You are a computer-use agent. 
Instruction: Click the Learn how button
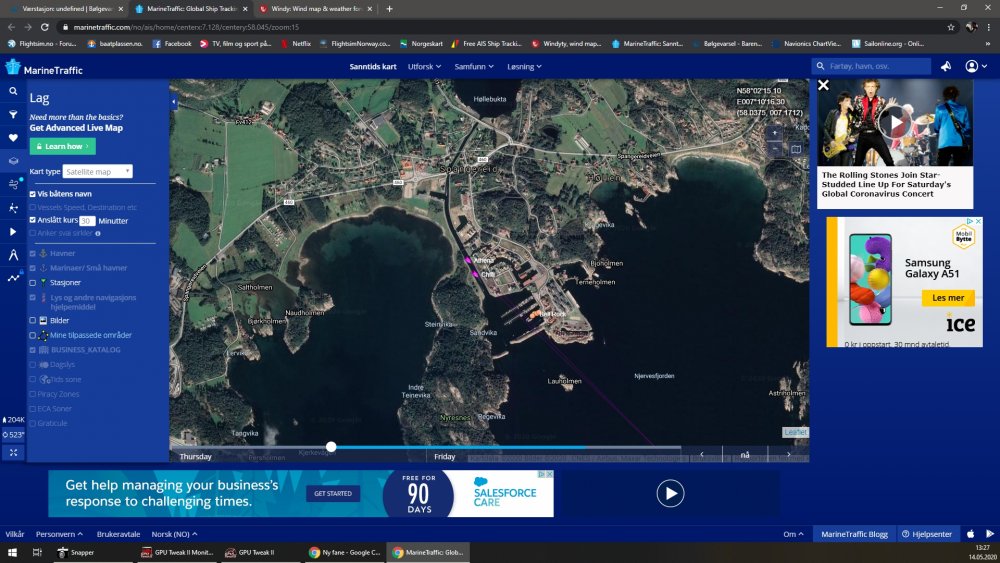click(x=62, y=147)
